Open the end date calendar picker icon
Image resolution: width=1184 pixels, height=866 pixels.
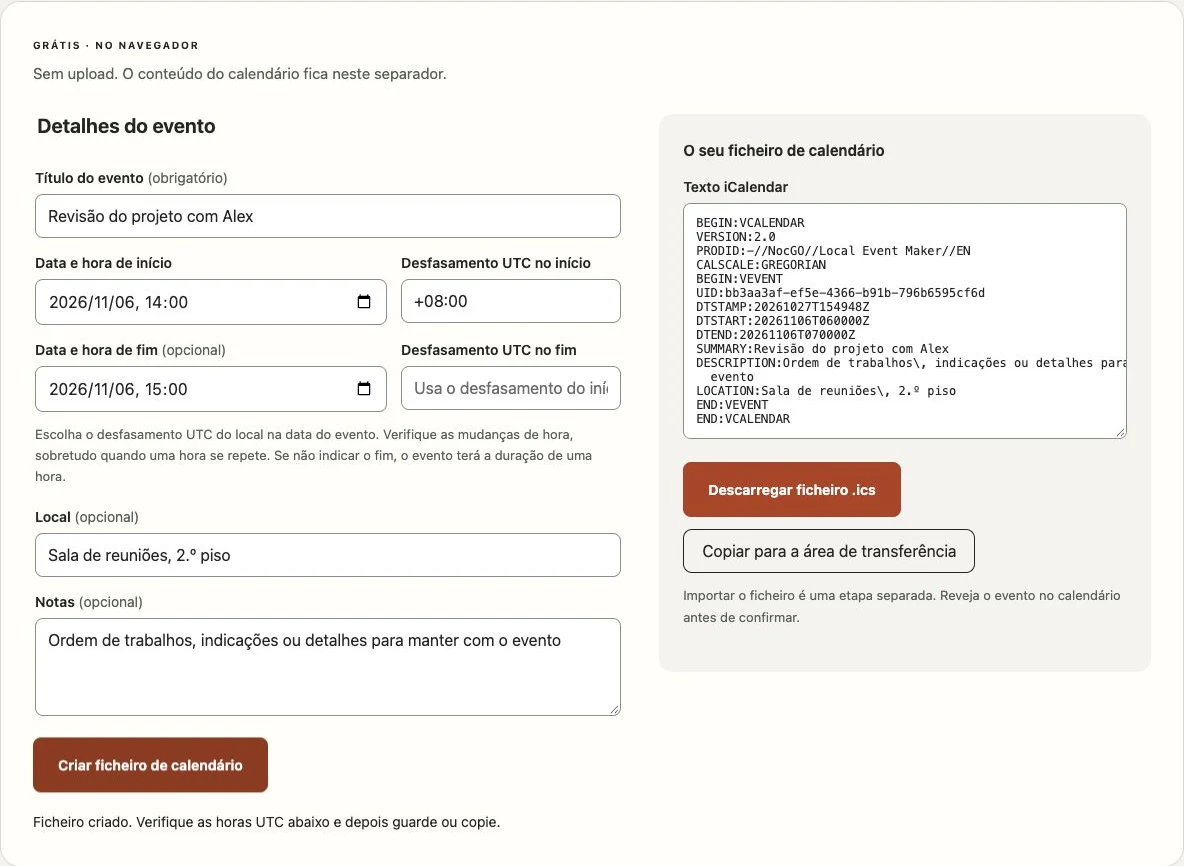pyautogui.click(x=364, y=388)
